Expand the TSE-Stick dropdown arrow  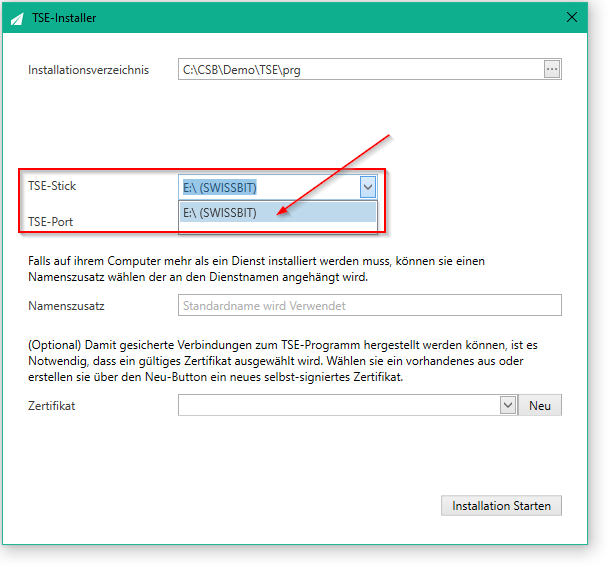367,187
